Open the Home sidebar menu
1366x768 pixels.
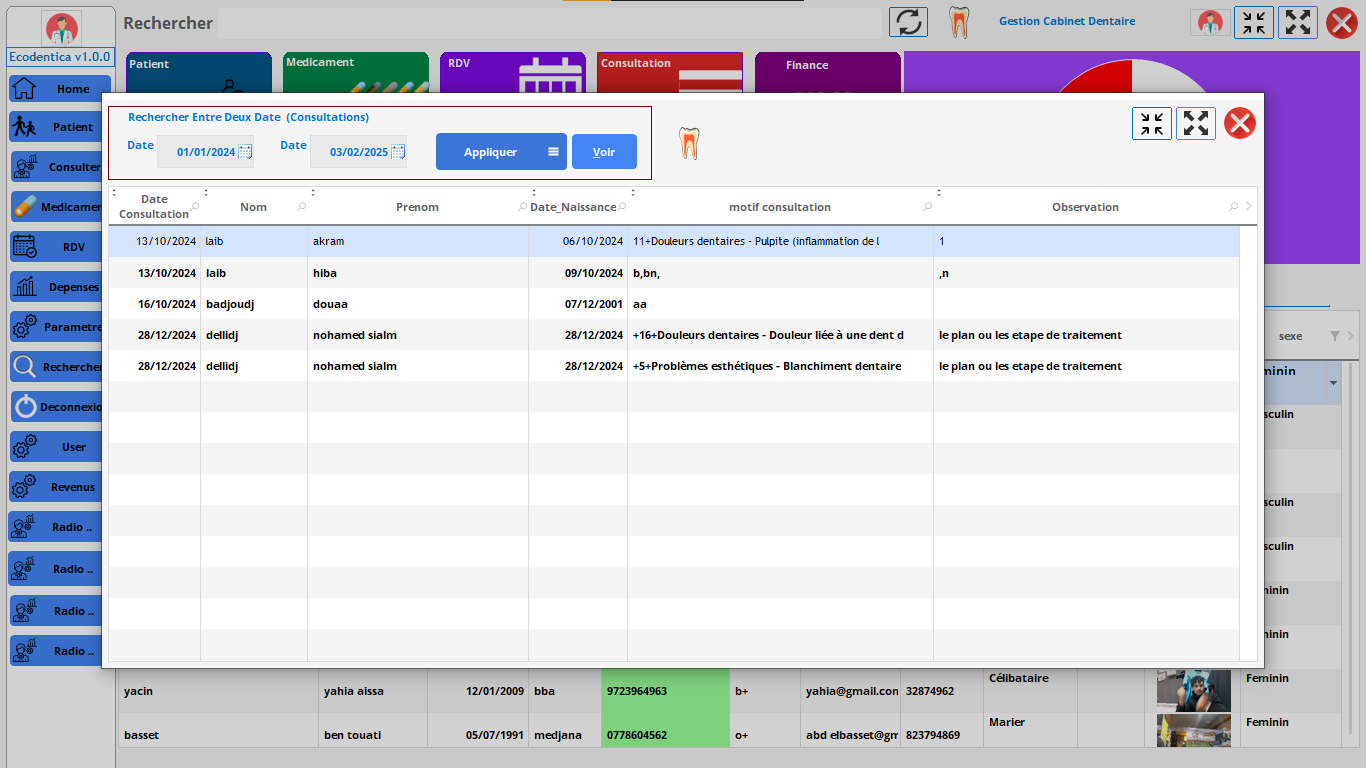(x=60, y=89)
